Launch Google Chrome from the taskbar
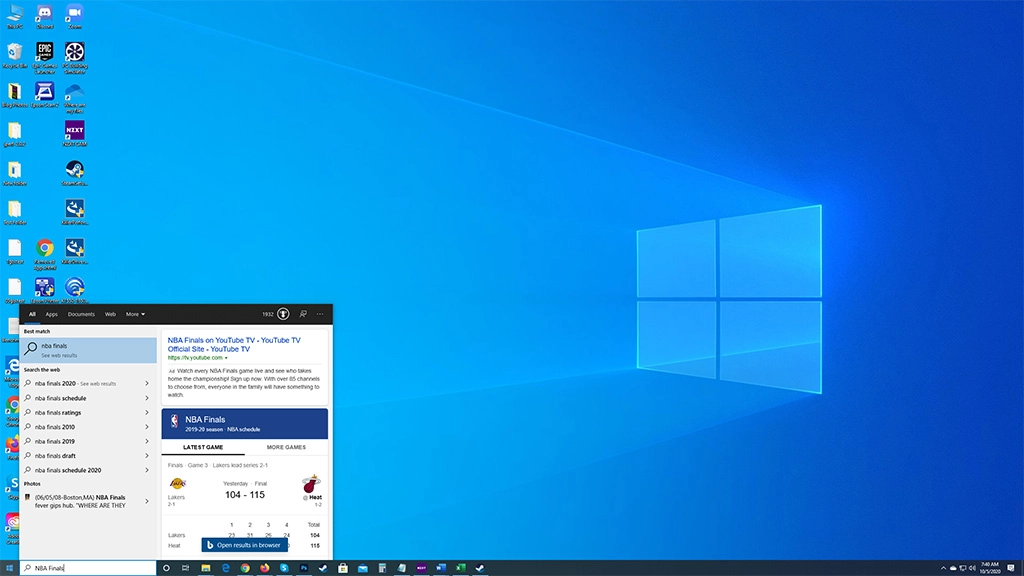The height and width of the screenshot is (576, 1024). point(245,568)
